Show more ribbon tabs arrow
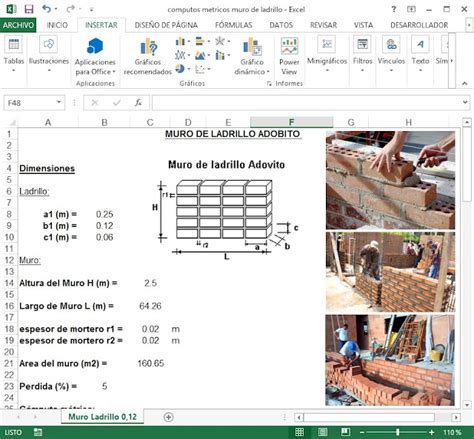The image size is (474, 439). [x=469, y=25]
